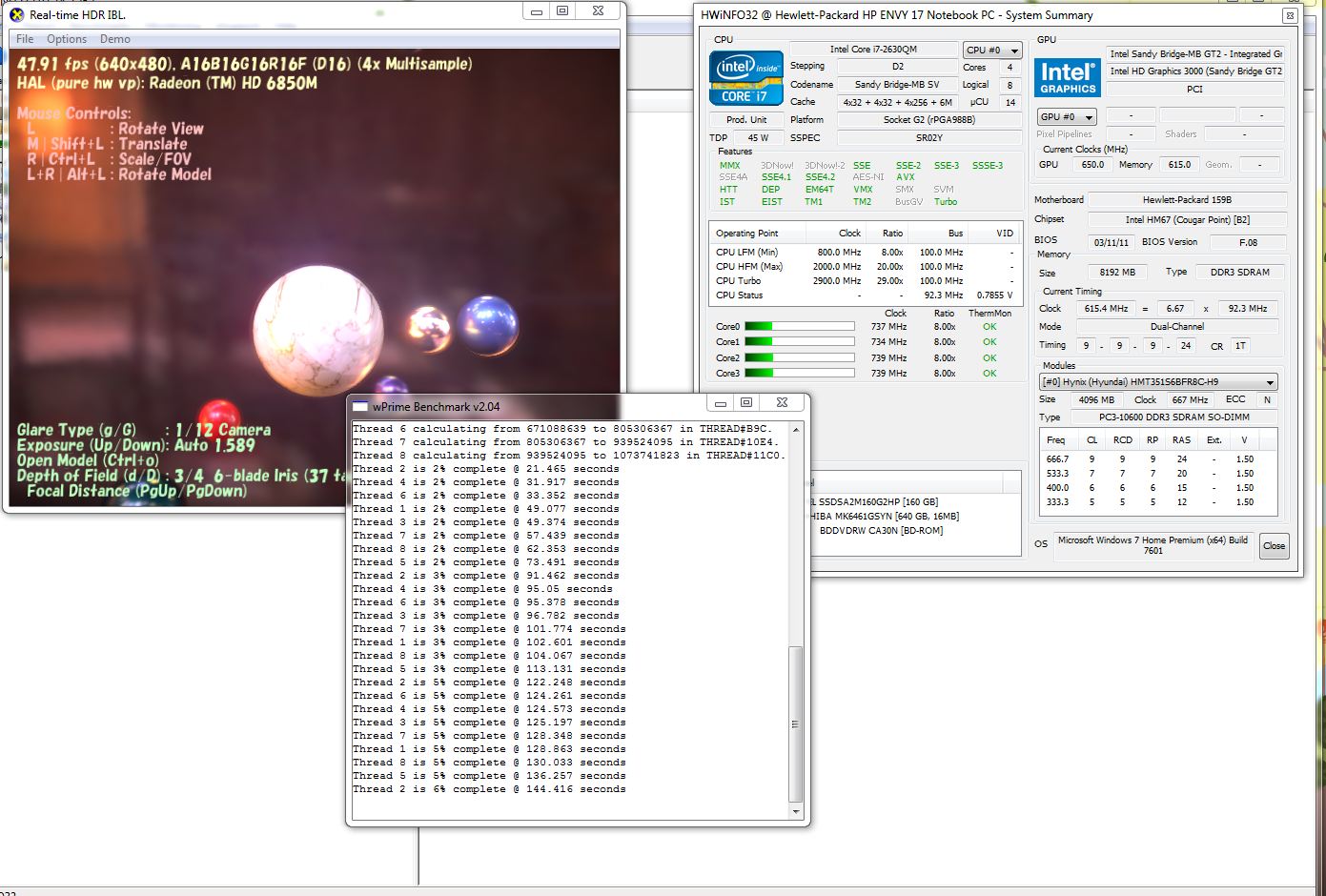Click the Intel Core i7 logo

pos(745,78)
